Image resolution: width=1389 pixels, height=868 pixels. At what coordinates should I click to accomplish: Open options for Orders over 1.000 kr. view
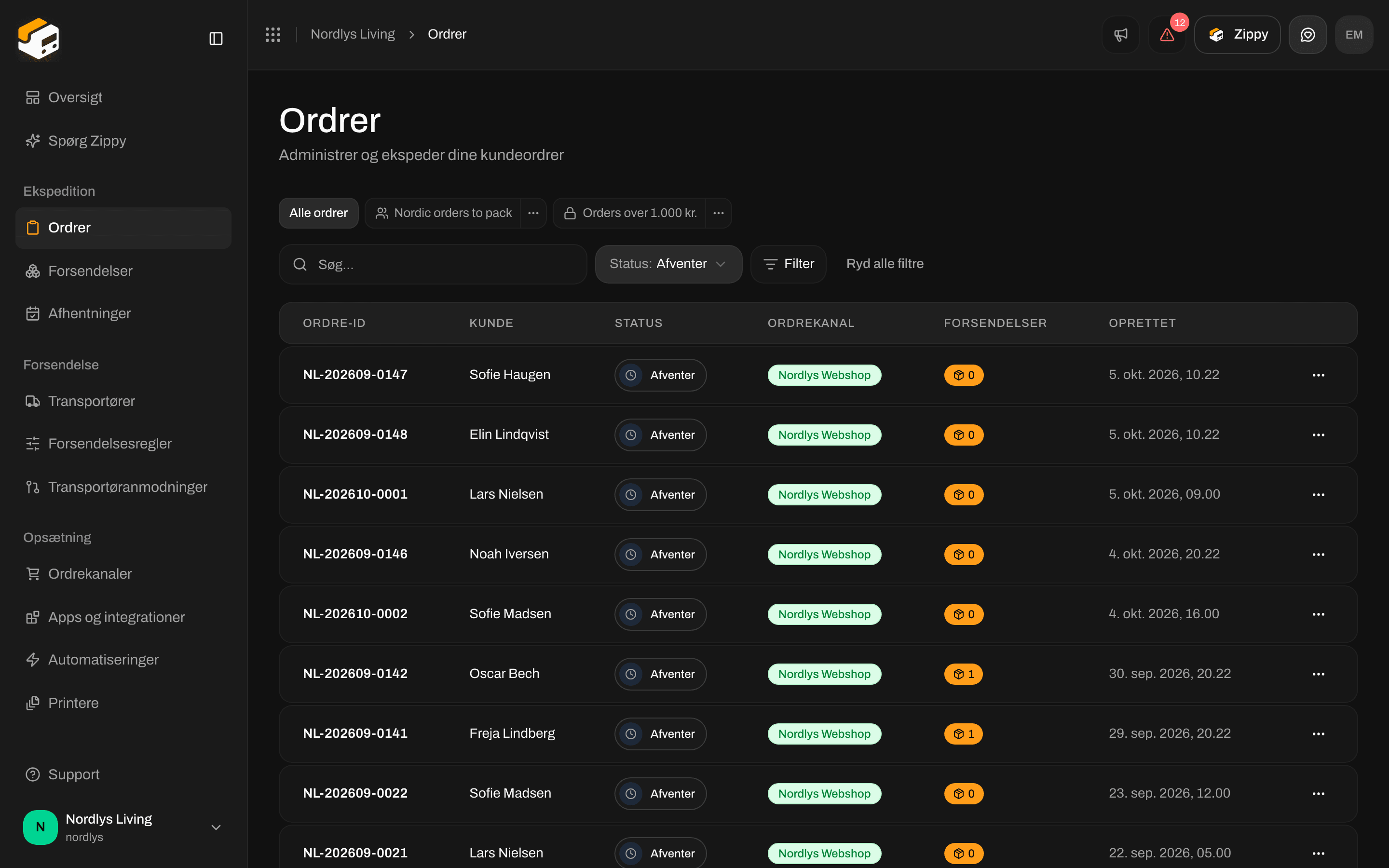pyautogui.click(x=718, y=213)
